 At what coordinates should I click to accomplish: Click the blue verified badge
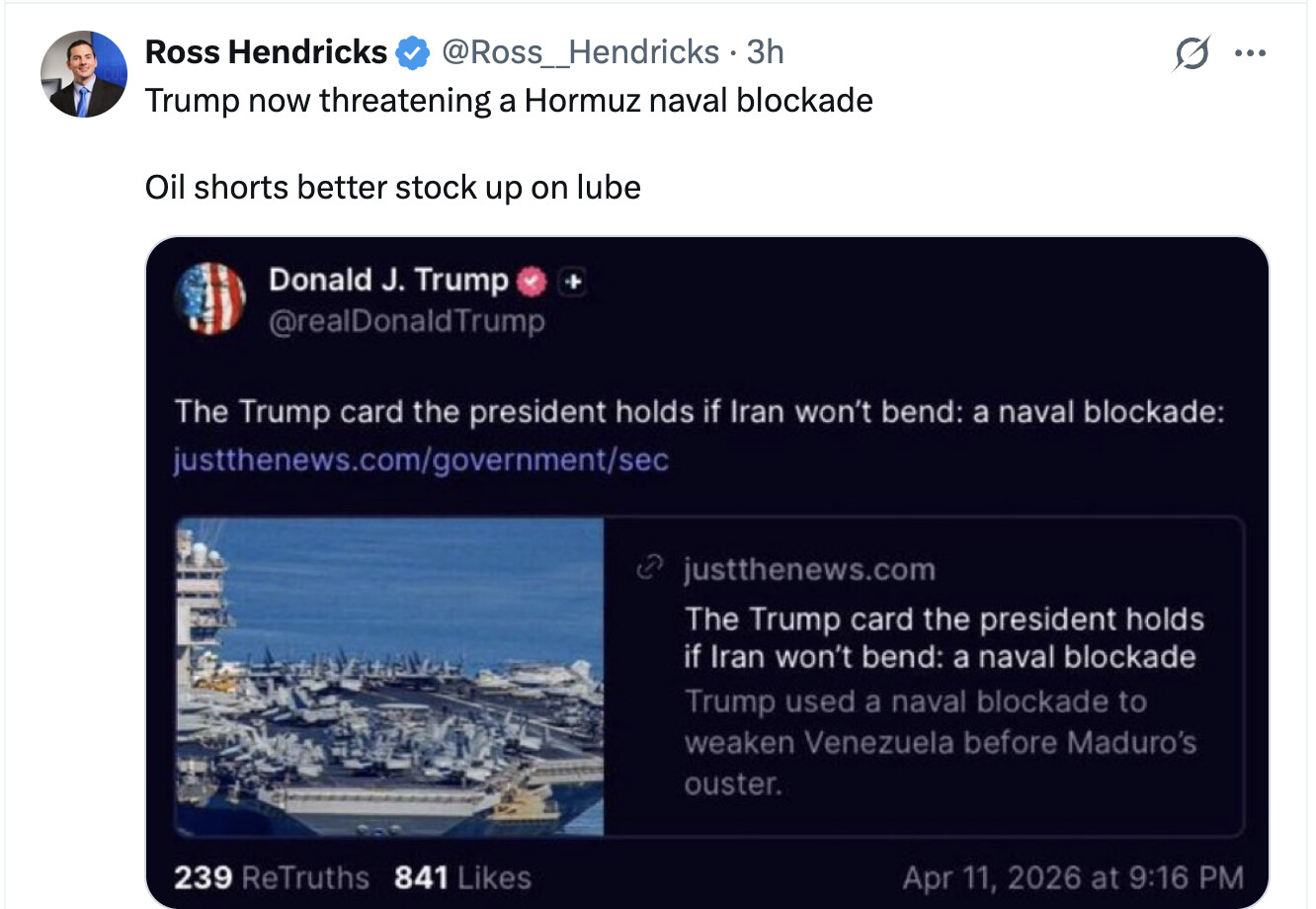point(413,53)
